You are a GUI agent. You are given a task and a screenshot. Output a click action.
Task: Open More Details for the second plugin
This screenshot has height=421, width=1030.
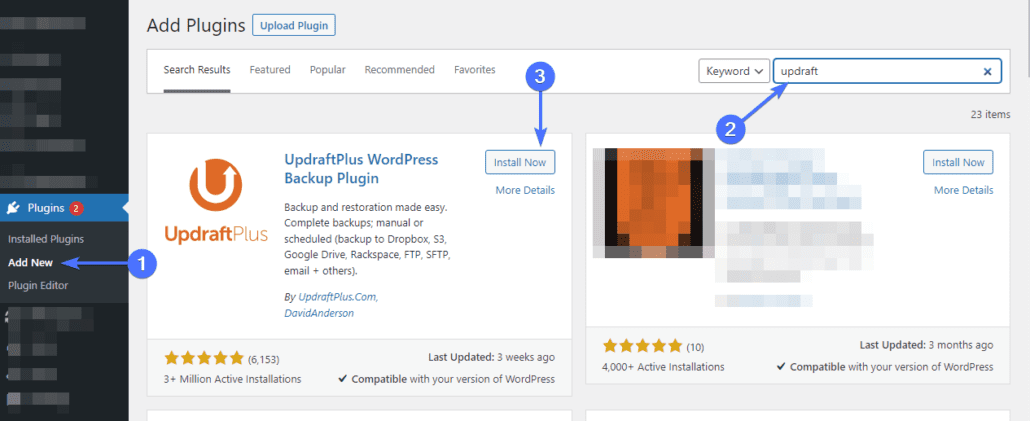[964, 190]
